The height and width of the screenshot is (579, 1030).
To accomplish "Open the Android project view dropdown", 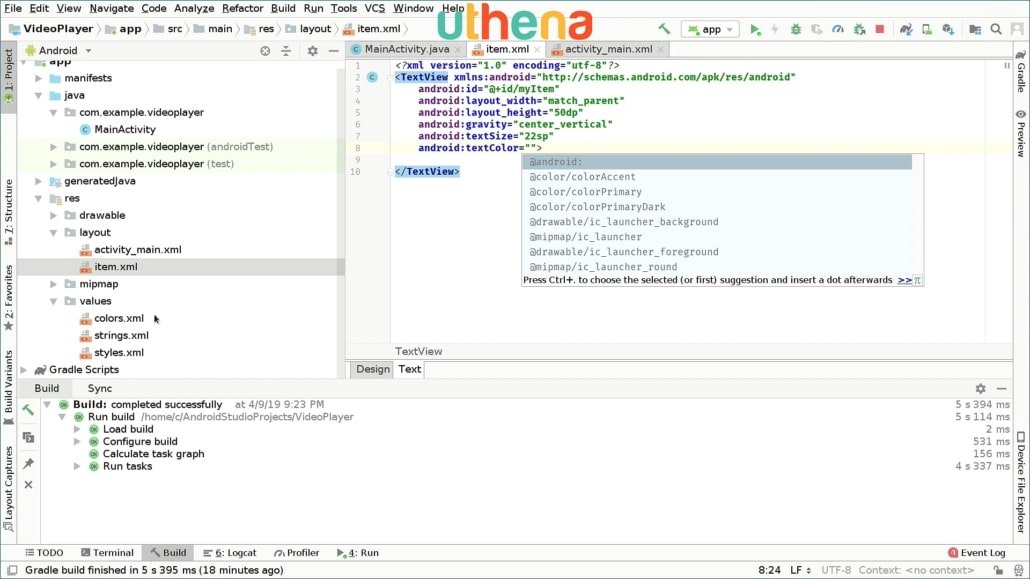I will point(58,51).
